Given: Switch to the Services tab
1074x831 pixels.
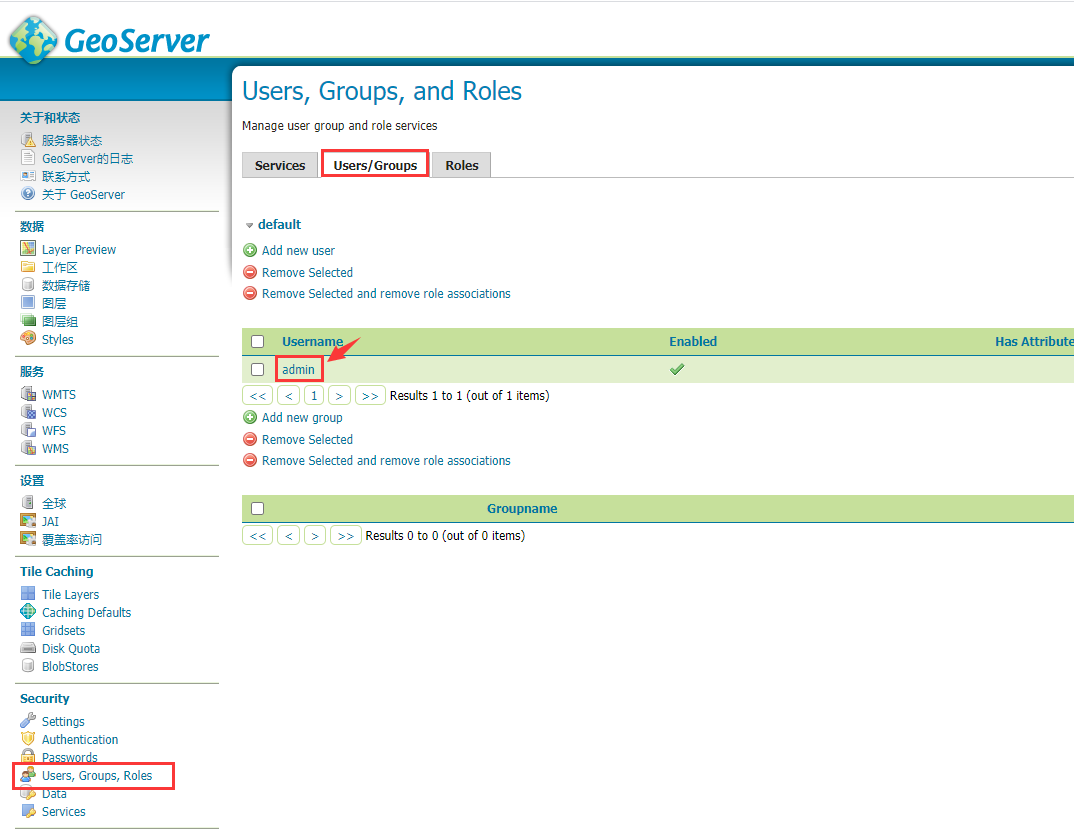Looking at the screenshot, I should [279, 164].
